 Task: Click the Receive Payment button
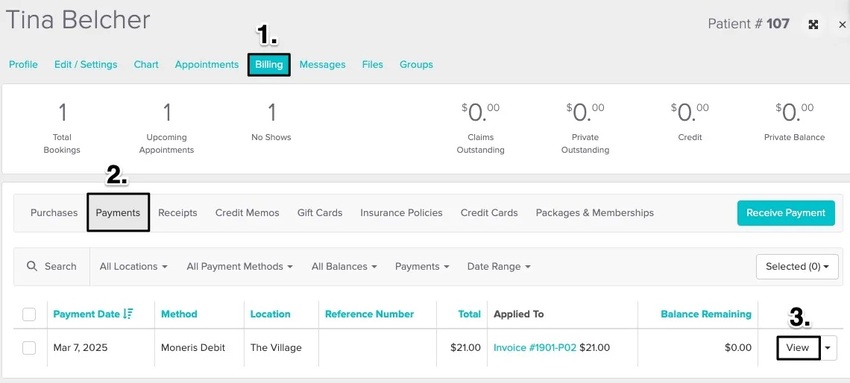[786, 213]
